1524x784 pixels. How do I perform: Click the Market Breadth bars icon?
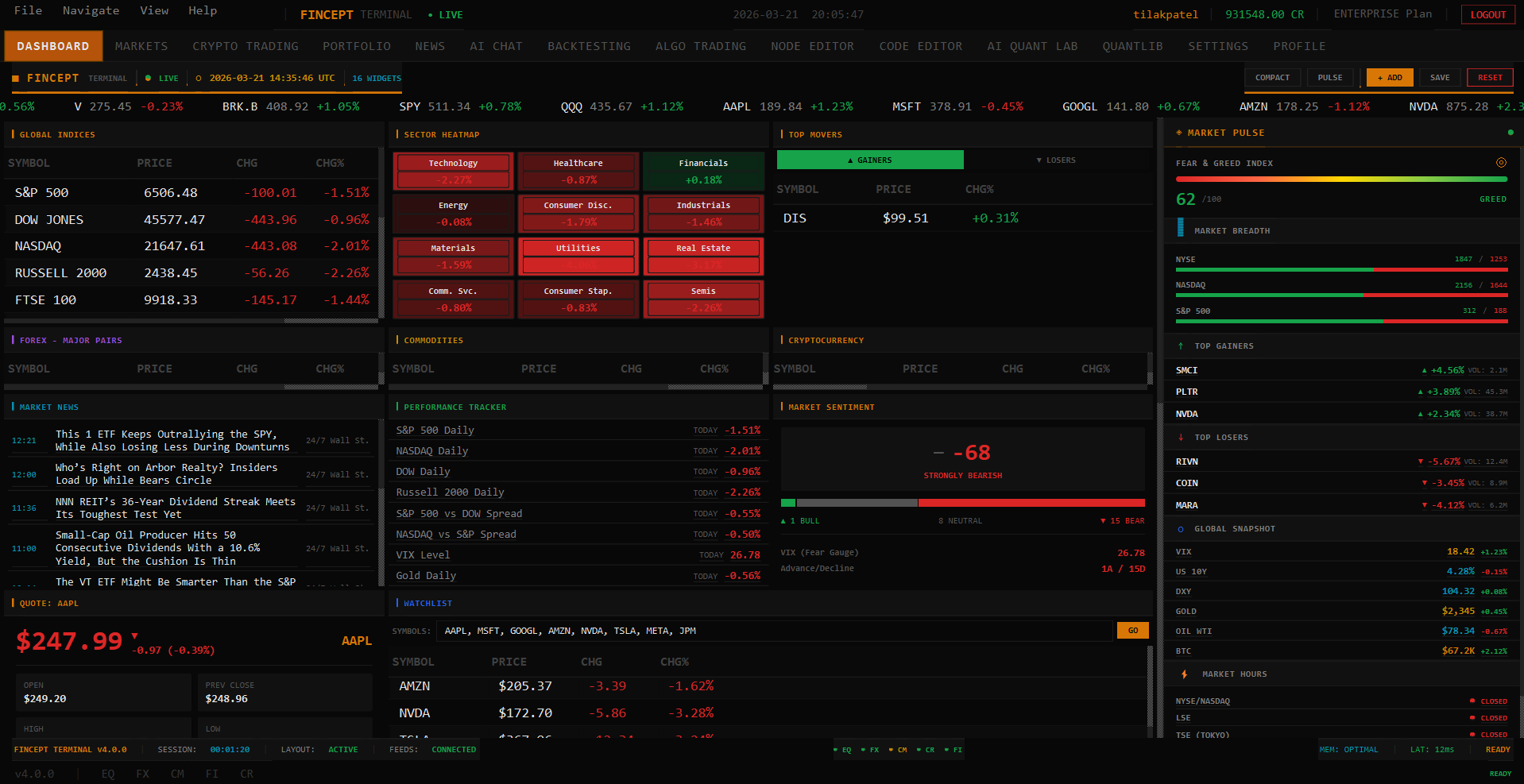(1179, 230)
